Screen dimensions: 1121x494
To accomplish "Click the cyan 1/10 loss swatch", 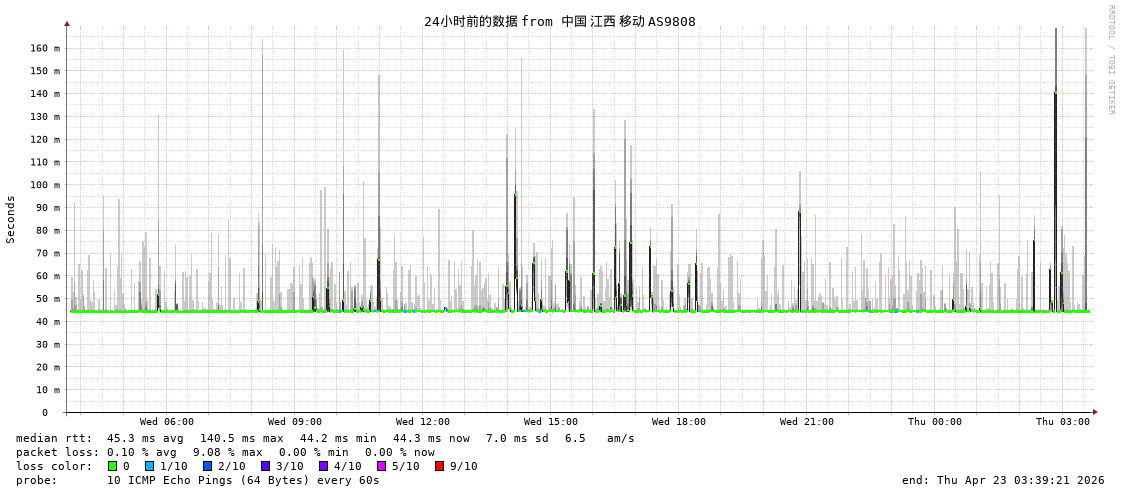I will tap(149, 466).
